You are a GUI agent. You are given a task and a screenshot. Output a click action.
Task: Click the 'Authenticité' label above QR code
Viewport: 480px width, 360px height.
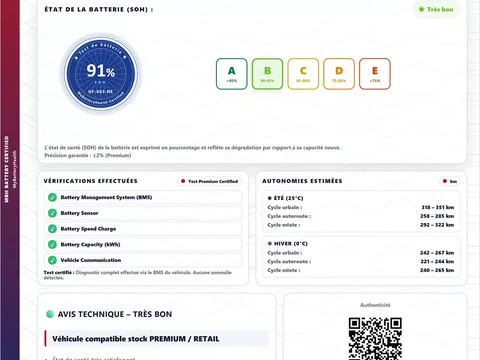[375, 305]
